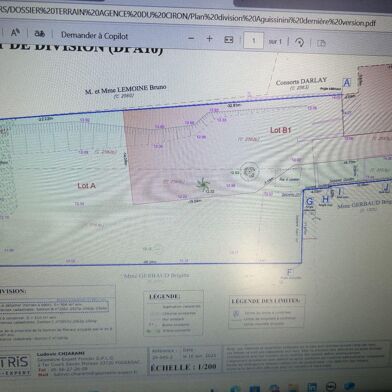Click the fit to width icon

(x=229, y=40)
